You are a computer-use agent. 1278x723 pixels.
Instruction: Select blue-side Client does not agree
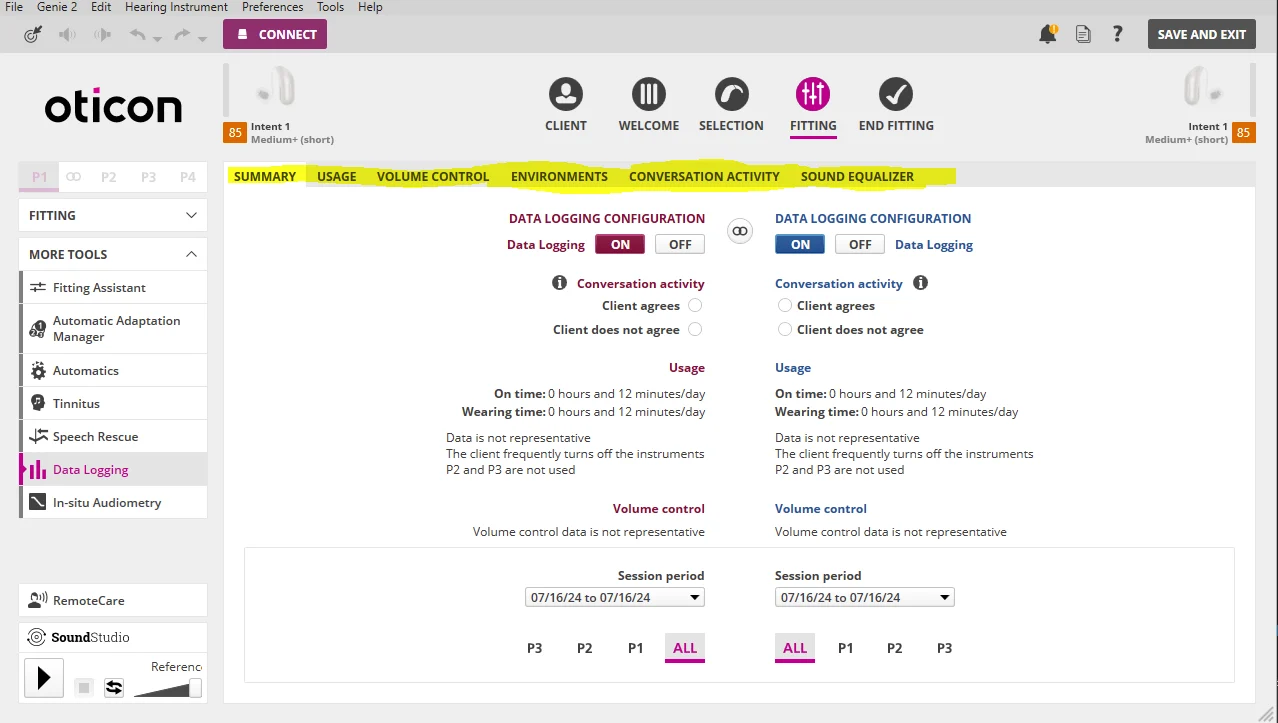tap(785, 330)
